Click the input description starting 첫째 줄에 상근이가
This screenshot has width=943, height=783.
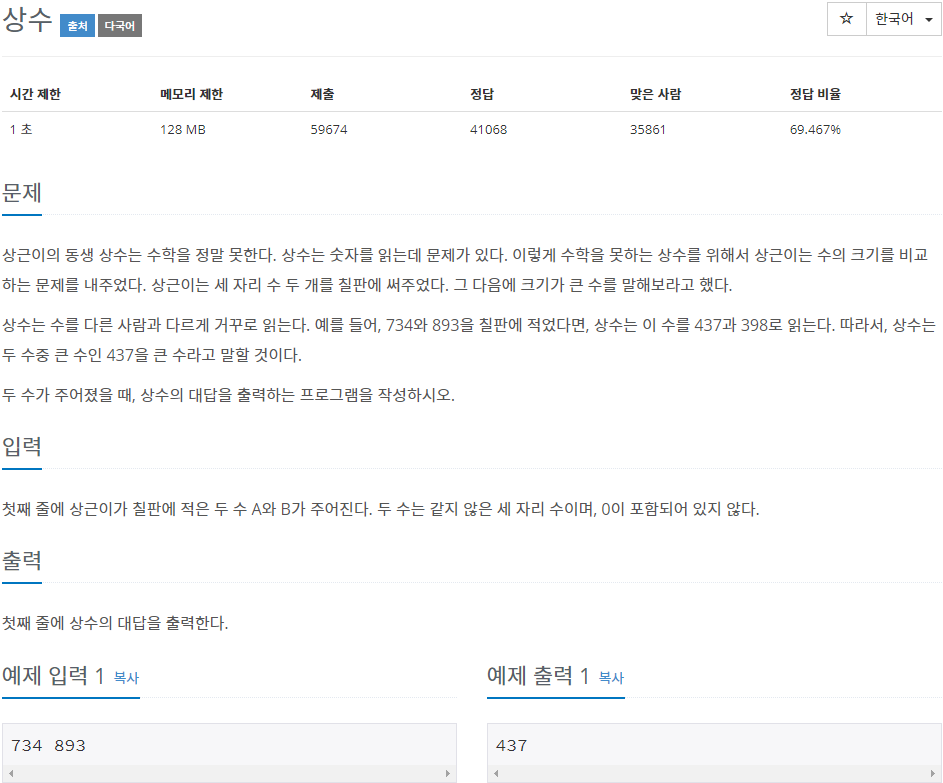pos(381,509)
